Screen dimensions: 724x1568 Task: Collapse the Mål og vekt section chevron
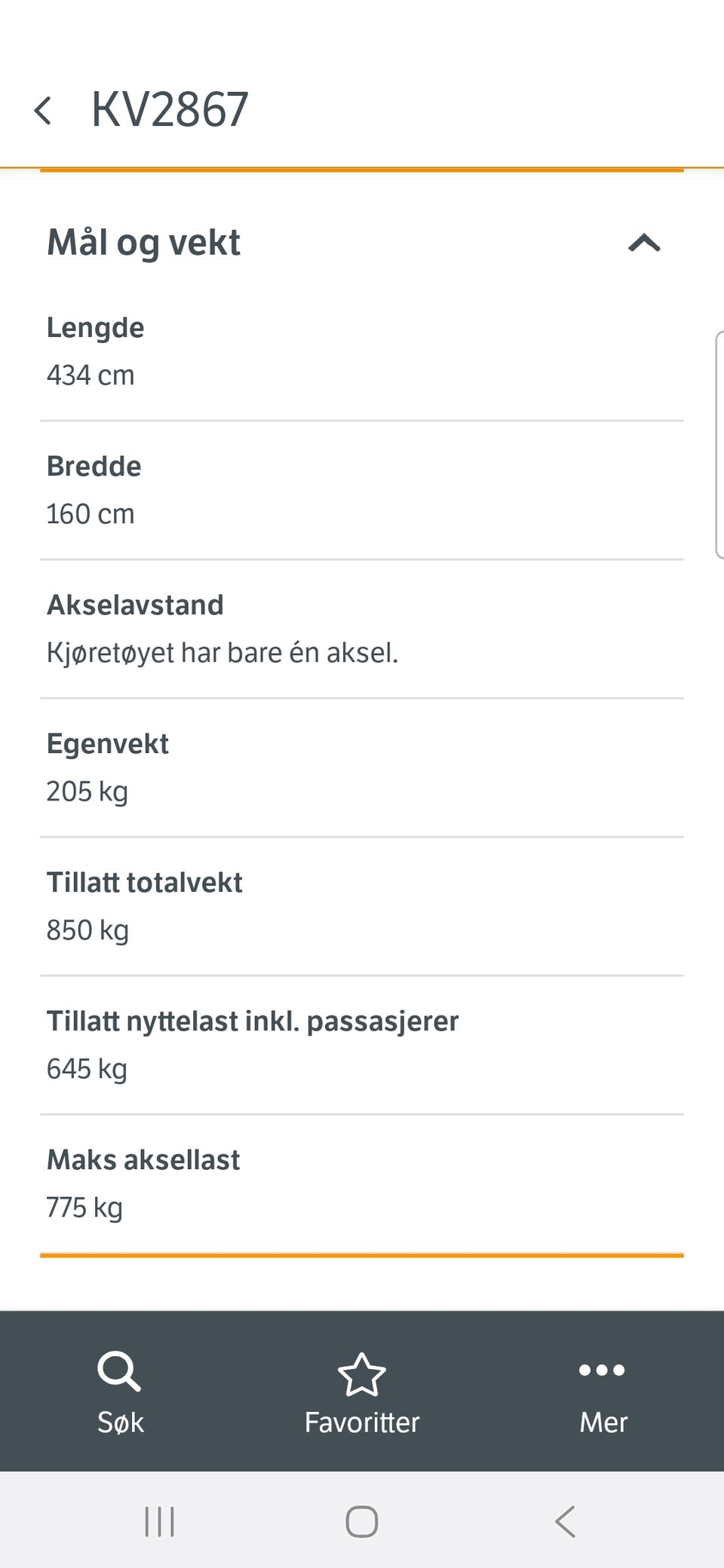tap(644, 243)
